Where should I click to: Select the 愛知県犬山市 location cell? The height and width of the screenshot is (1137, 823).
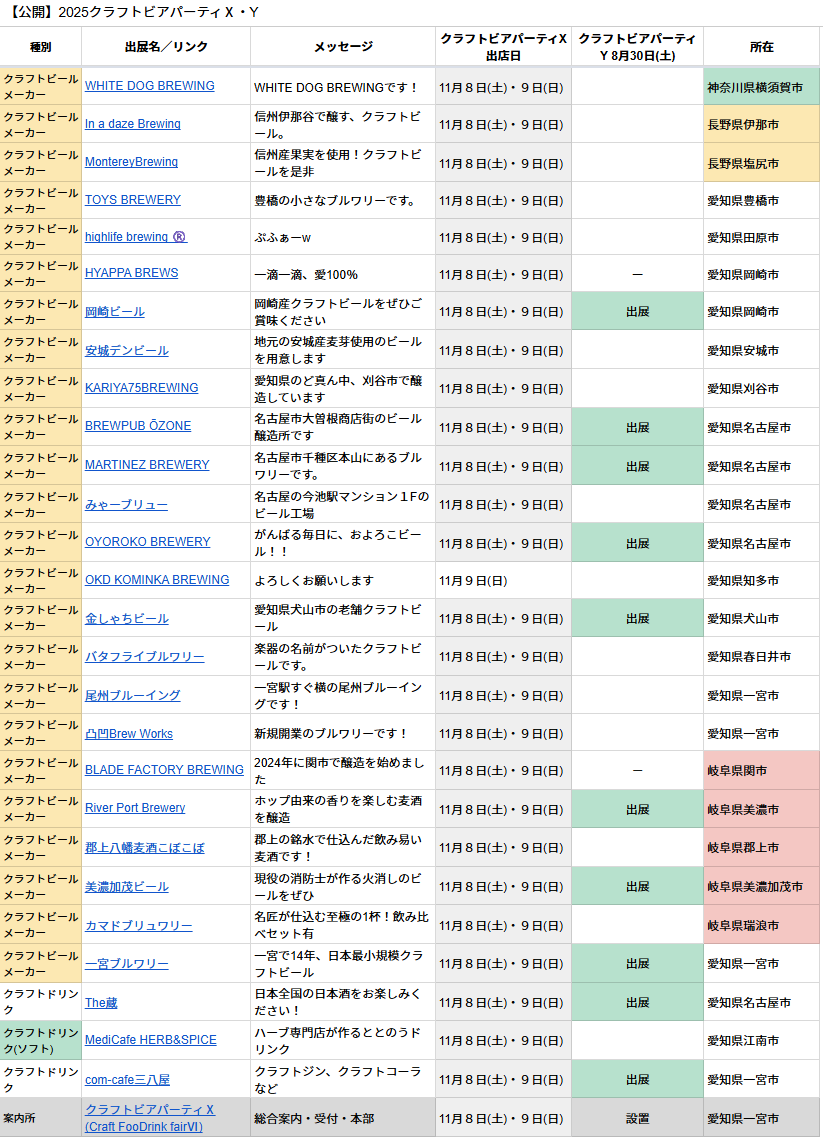[761, 619]
